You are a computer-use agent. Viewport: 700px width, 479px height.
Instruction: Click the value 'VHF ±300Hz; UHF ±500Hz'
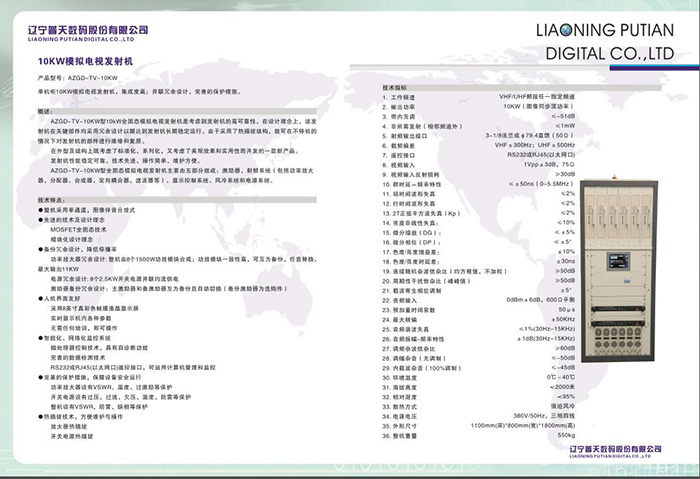coord(535,145)
